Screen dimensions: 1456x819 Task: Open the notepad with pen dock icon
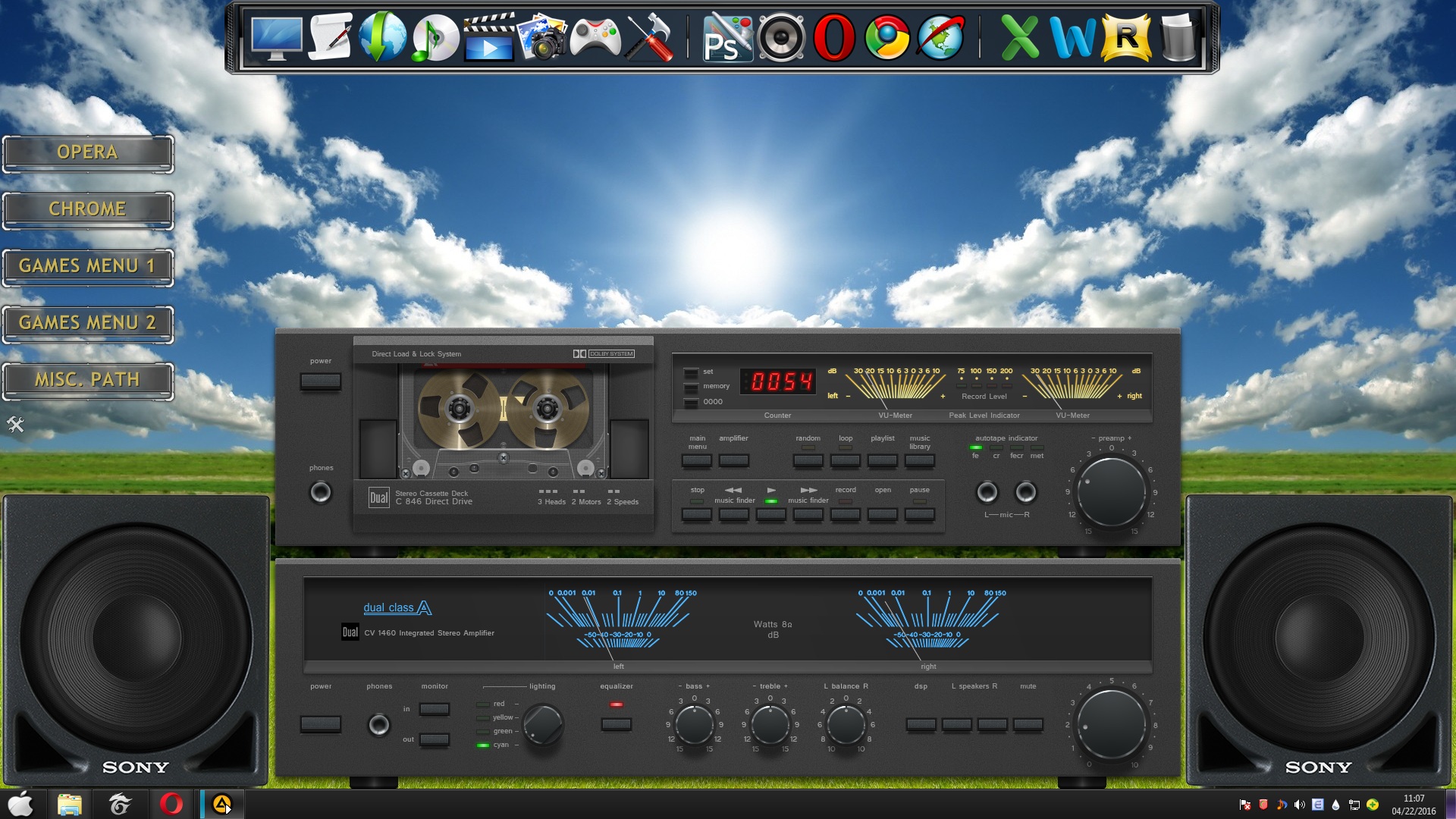pos(331,36)
